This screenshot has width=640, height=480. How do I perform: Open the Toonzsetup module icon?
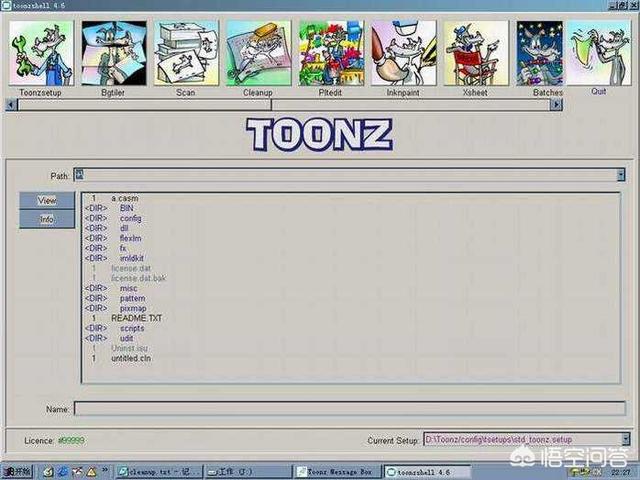41,53
